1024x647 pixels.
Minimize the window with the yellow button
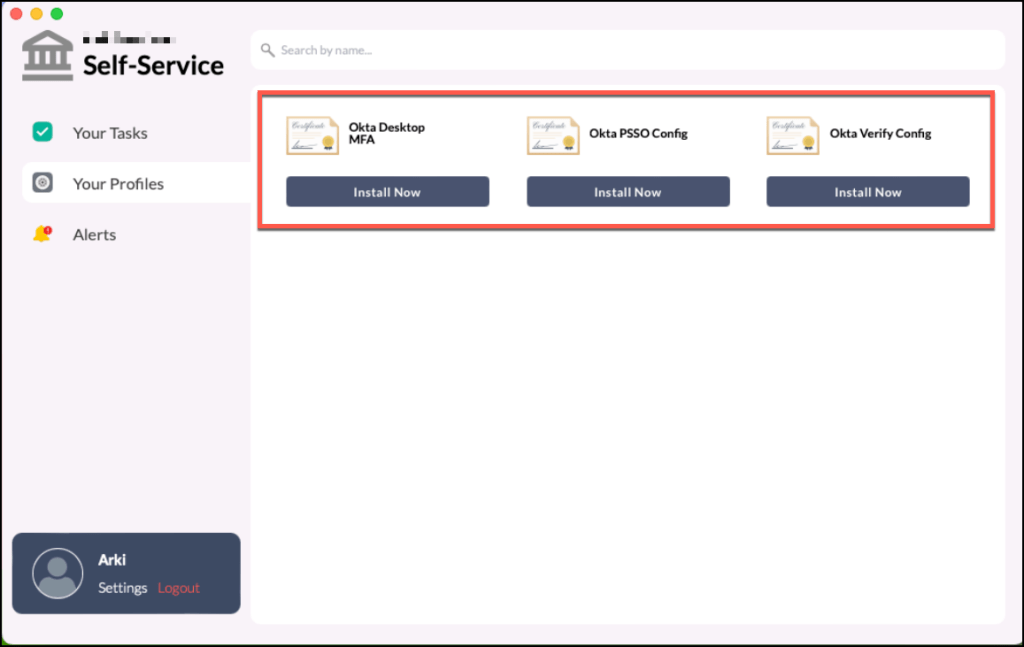pyautogui.click(x=36, y=14)
